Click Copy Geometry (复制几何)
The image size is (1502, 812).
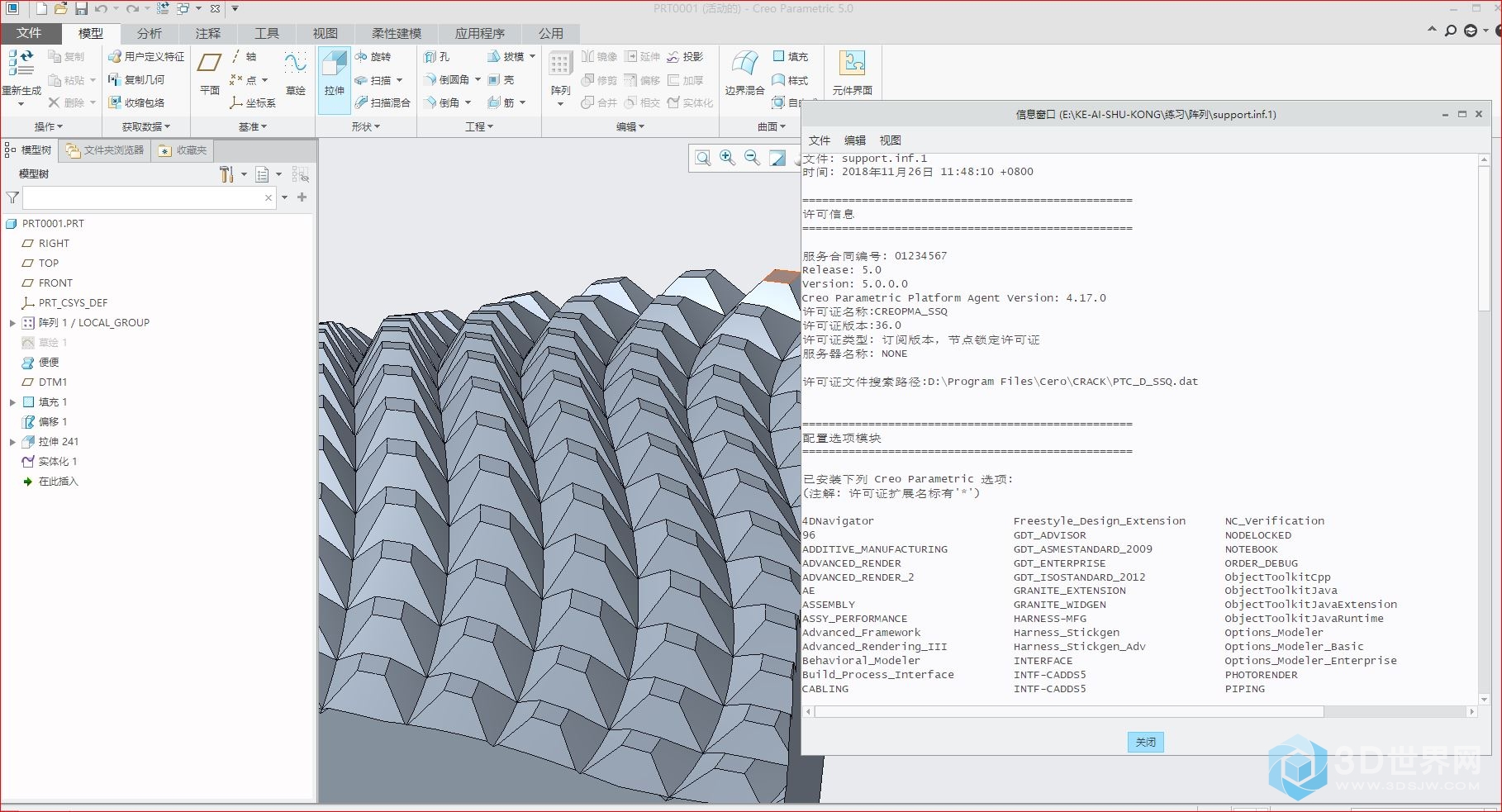tap(136, 79)
